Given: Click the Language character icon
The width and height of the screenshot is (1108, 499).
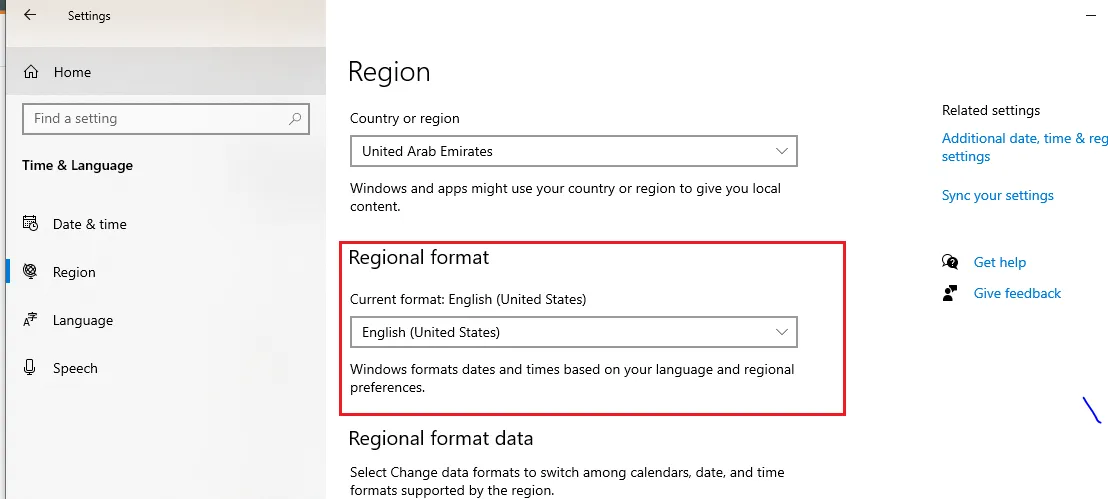Looking at the screenshot, I should (x=31, y=320).
